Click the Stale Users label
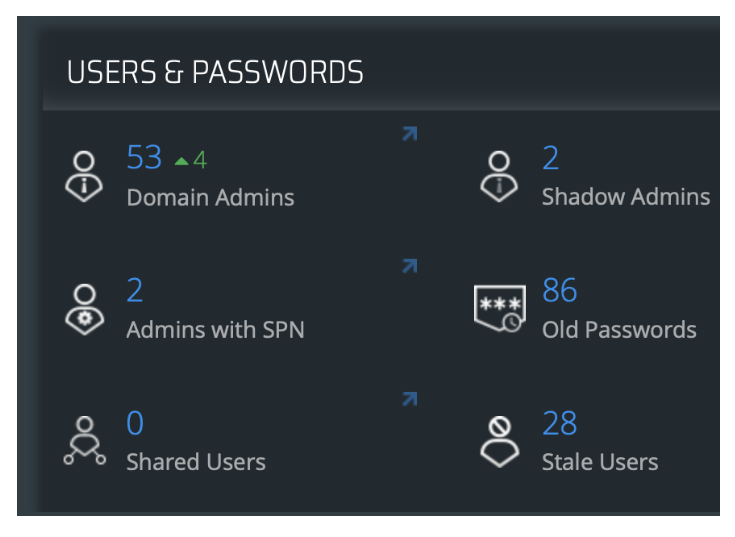 coord(600,462)
